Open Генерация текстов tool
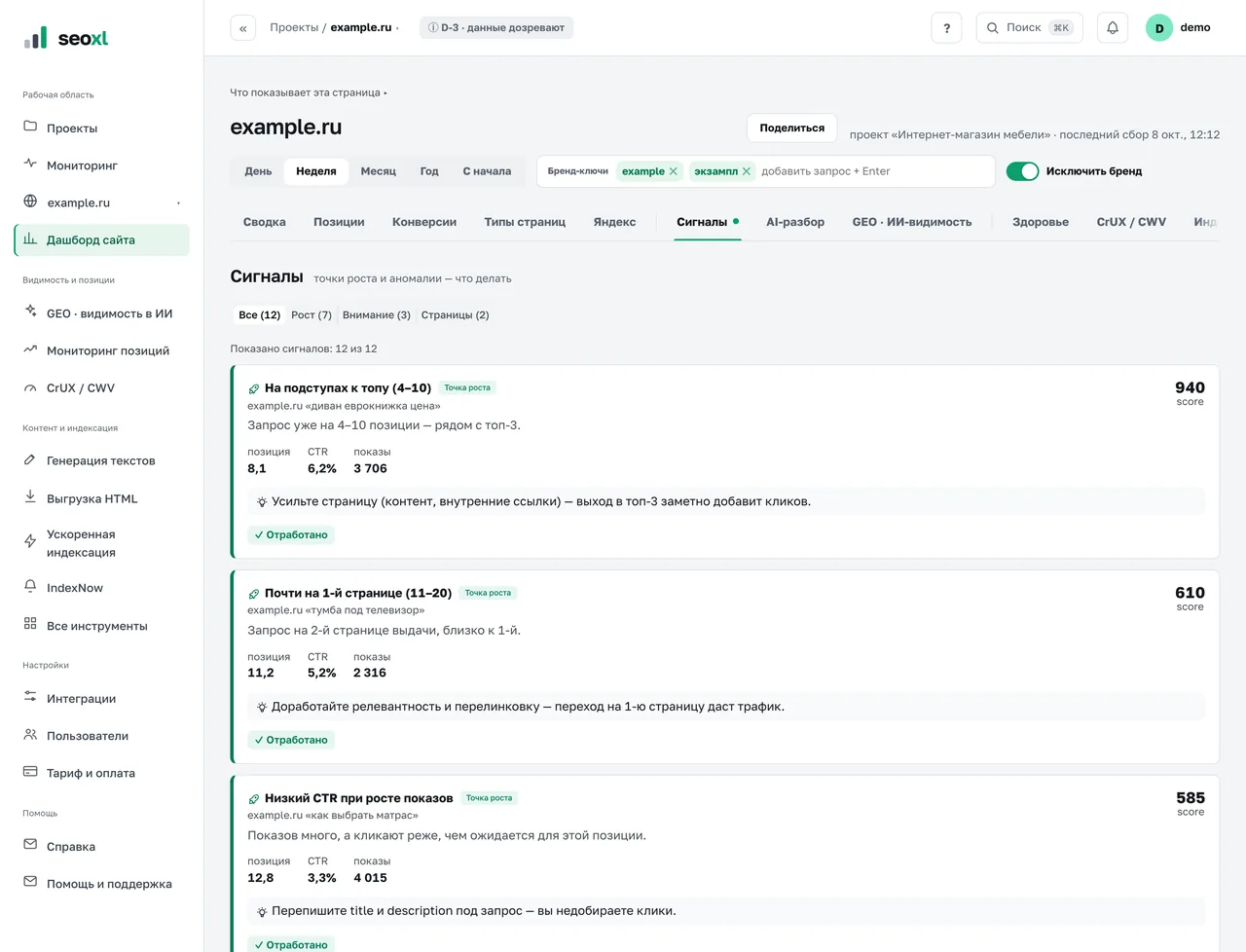The height and width of the screenshot is (952, 1246). [x=101, y=460]
